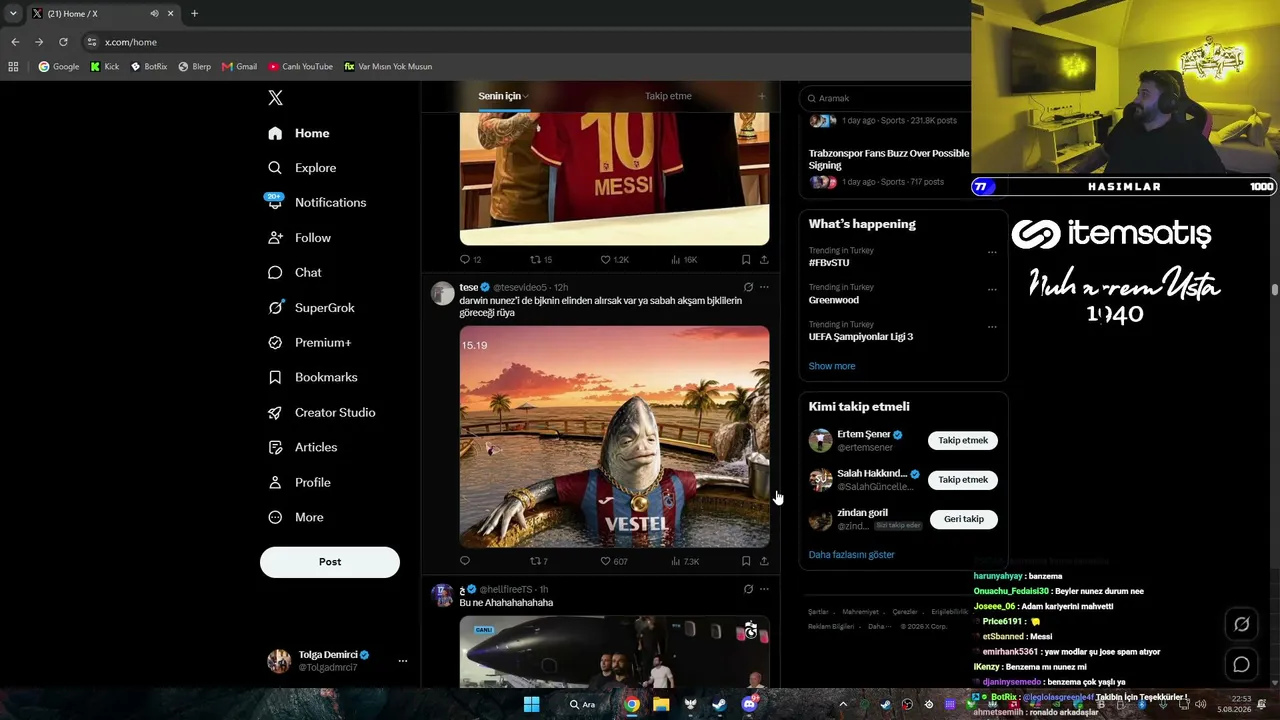Open more options on hellfireTS post
This screenshot has width=1280, height=720.
pyautogui.click(x=764, y=589)
